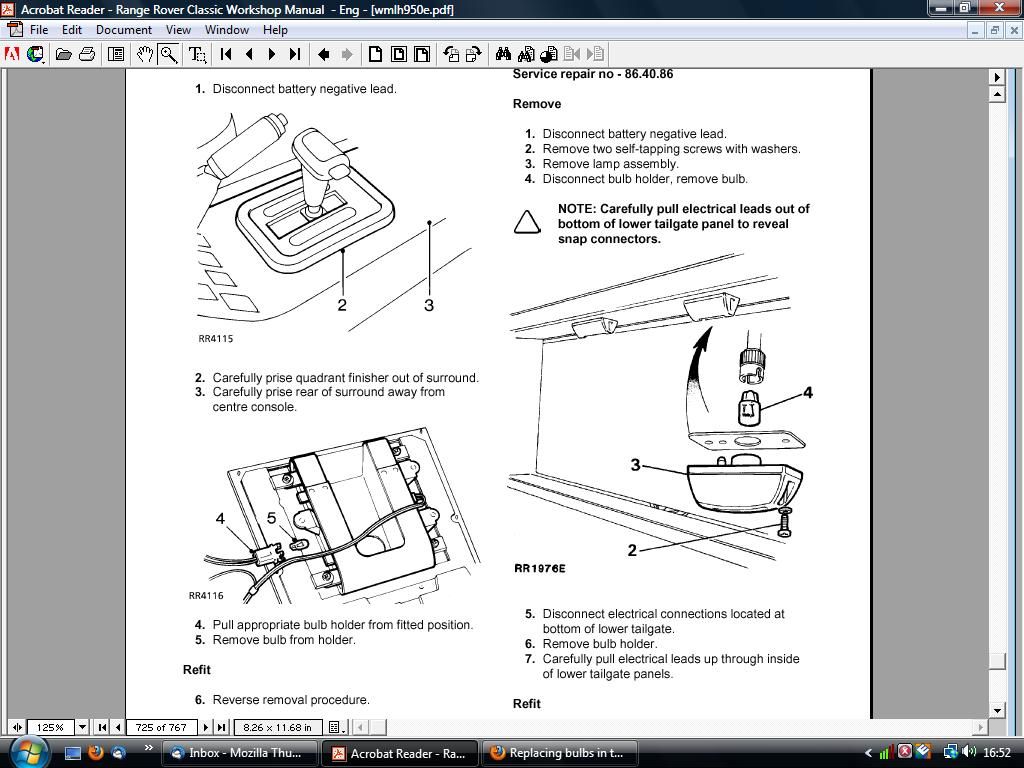Click horizontal scrollbar left arrow
1024x768 pixels.
click(x=361, y=727)
